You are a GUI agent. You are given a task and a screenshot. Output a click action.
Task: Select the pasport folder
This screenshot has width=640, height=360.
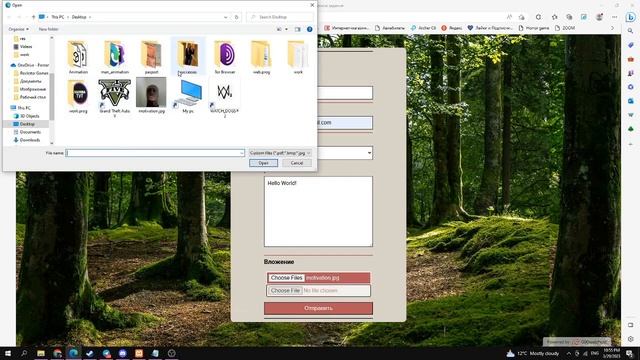[151, 57]
